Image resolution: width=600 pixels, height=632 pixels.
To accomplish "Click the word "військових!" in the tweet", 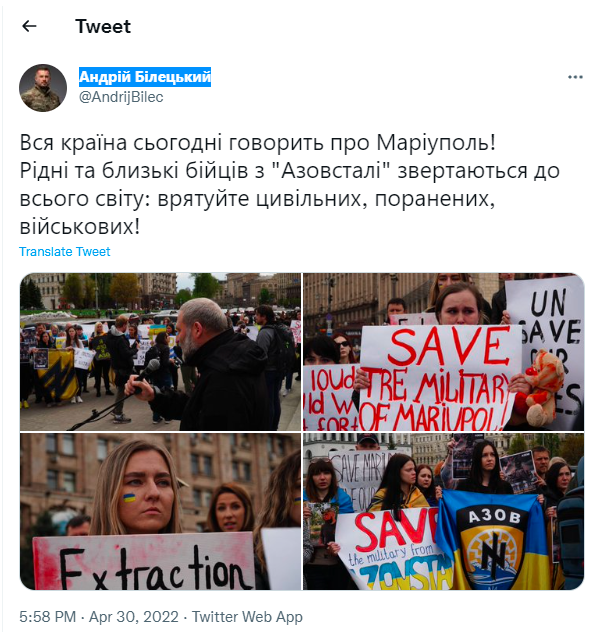I will 80,227.
